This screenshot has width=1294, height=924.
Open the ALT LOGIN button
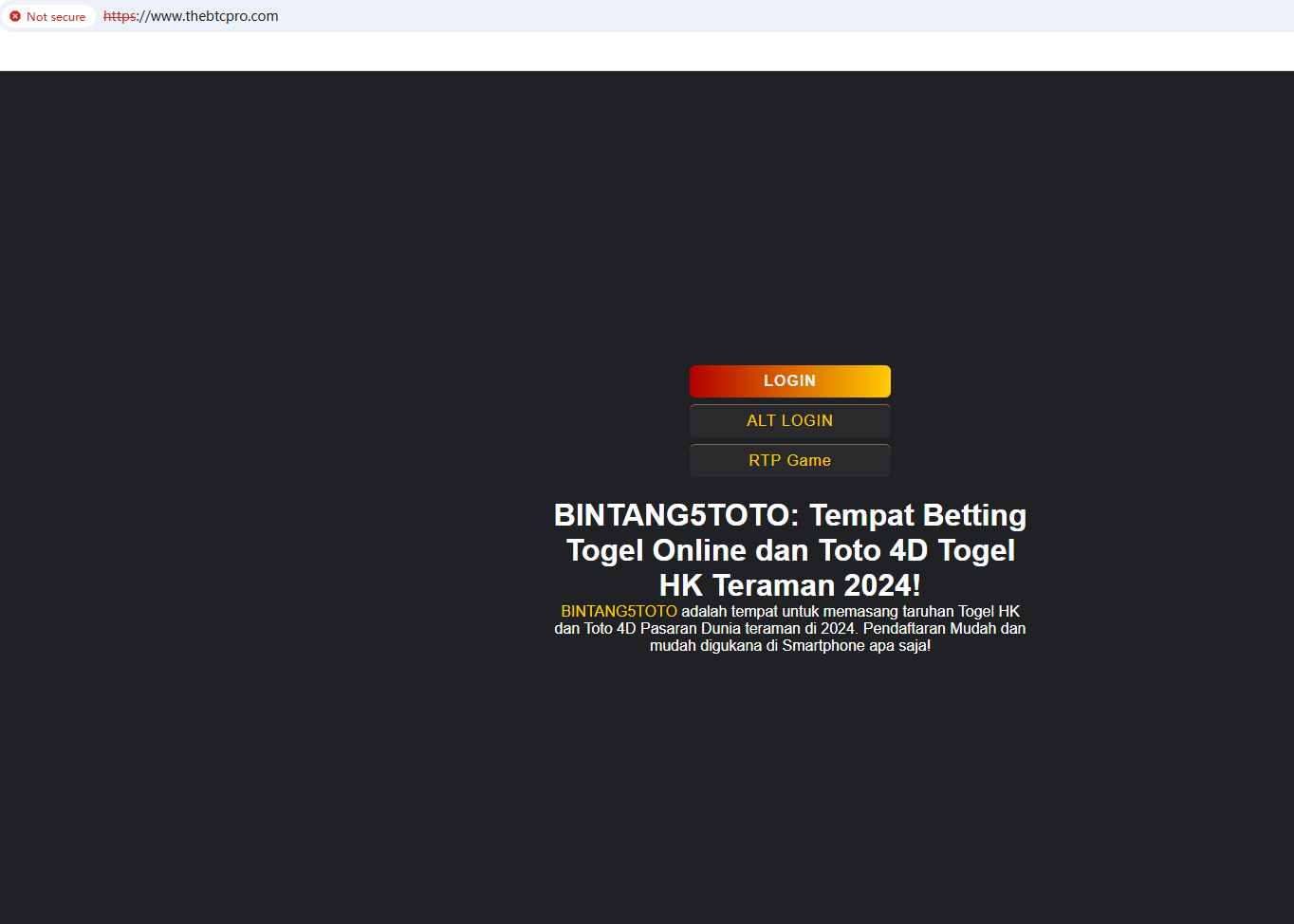tap(789, 421)
